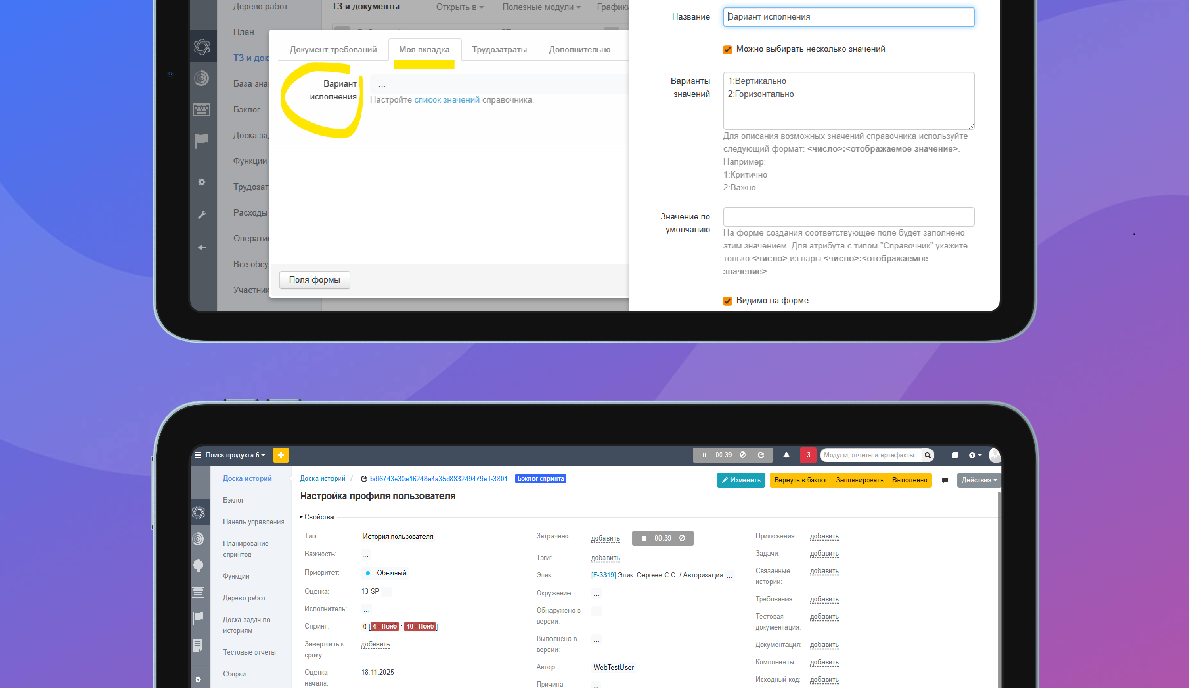Click the flag icon in upper sidebar

click(x=201, y=141)
